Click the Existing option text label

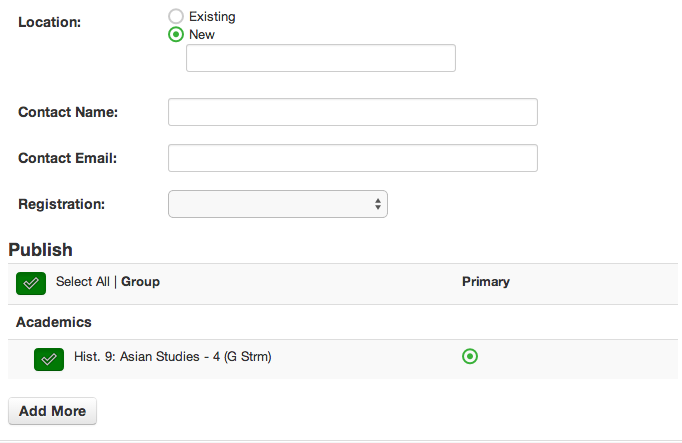212,17
